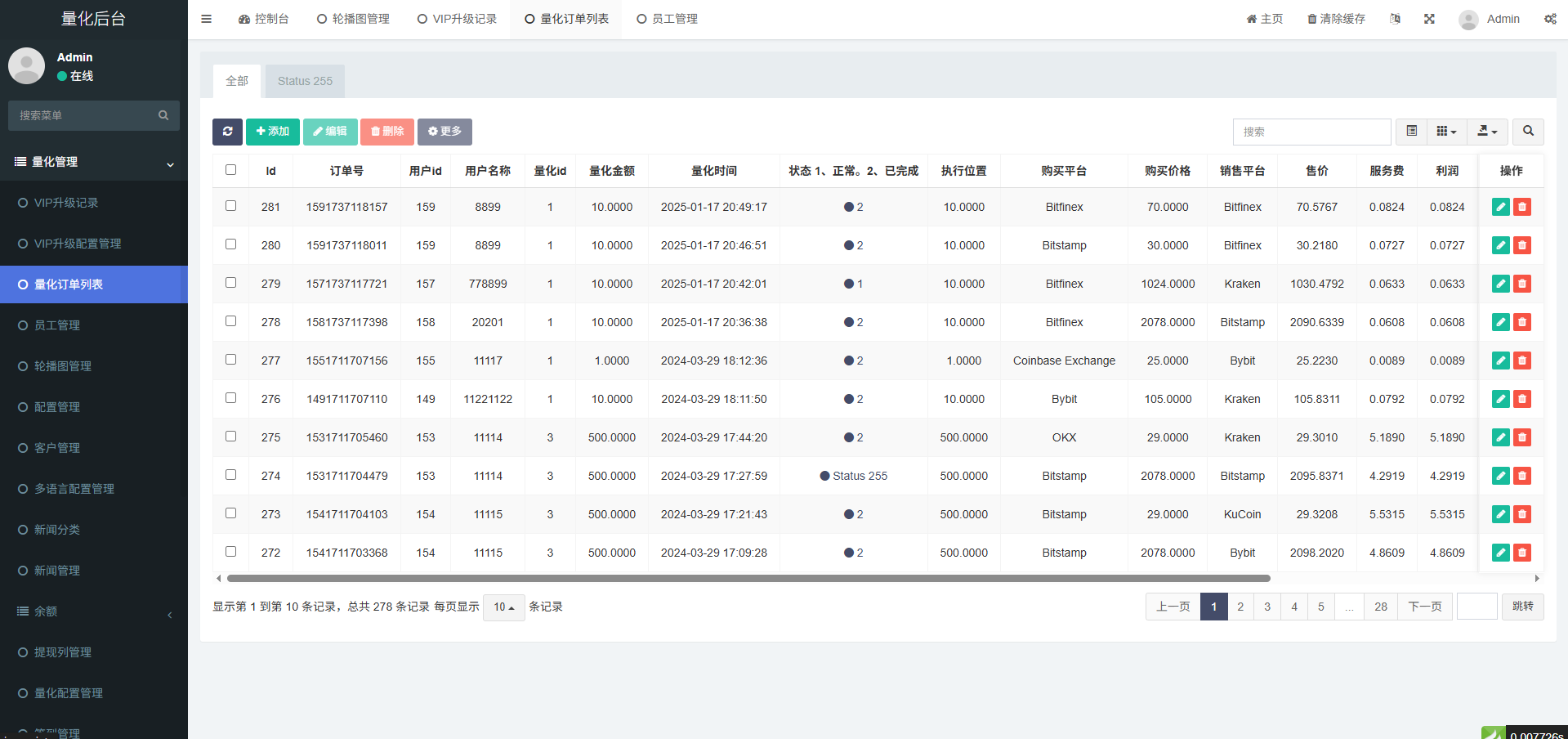Check the checkbox for row Id 274
This screenshot has height=739, width=1568.
231,475
